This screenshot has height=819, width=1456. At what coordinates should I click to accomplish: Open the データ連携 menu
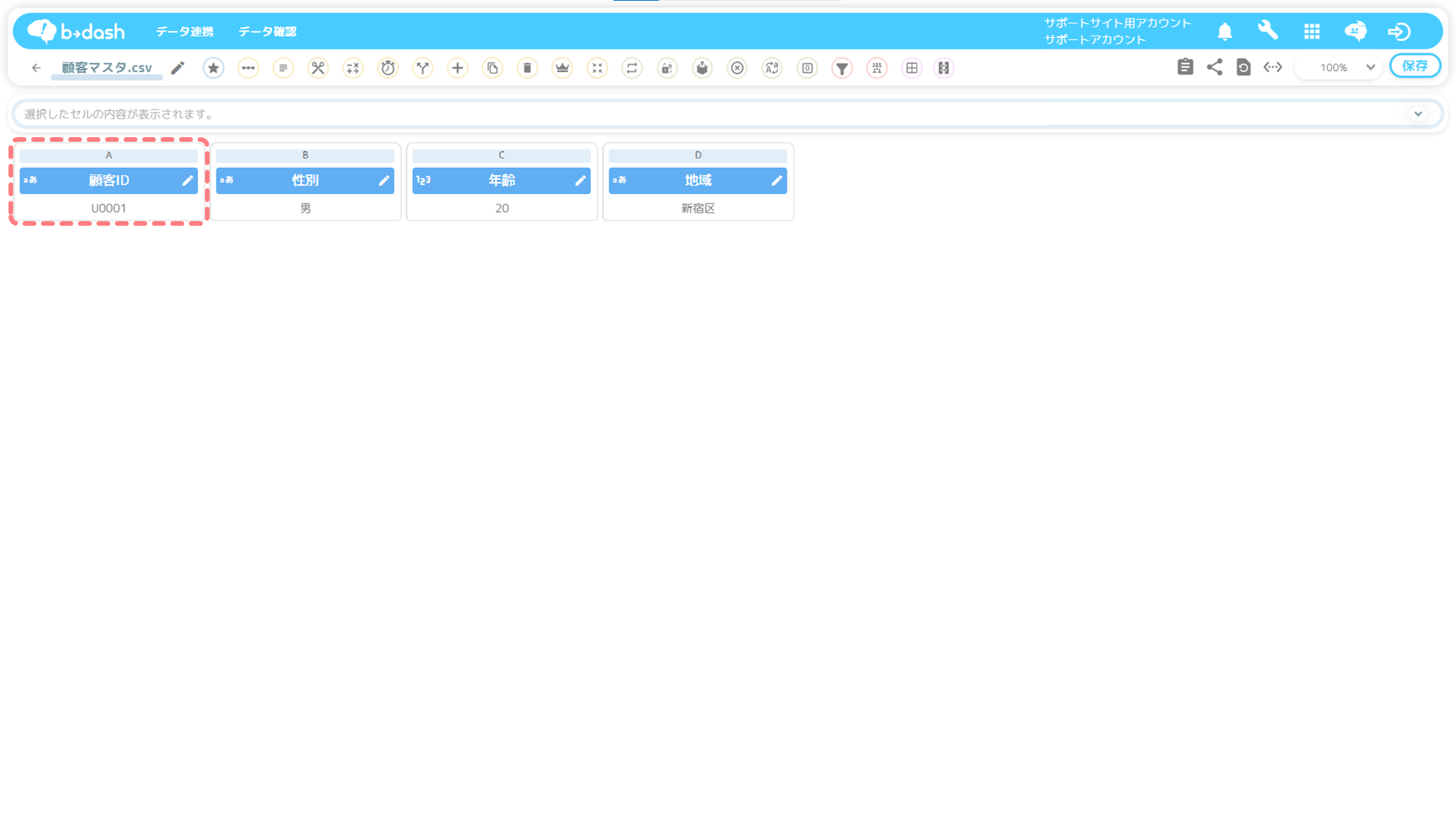(184, 32)
